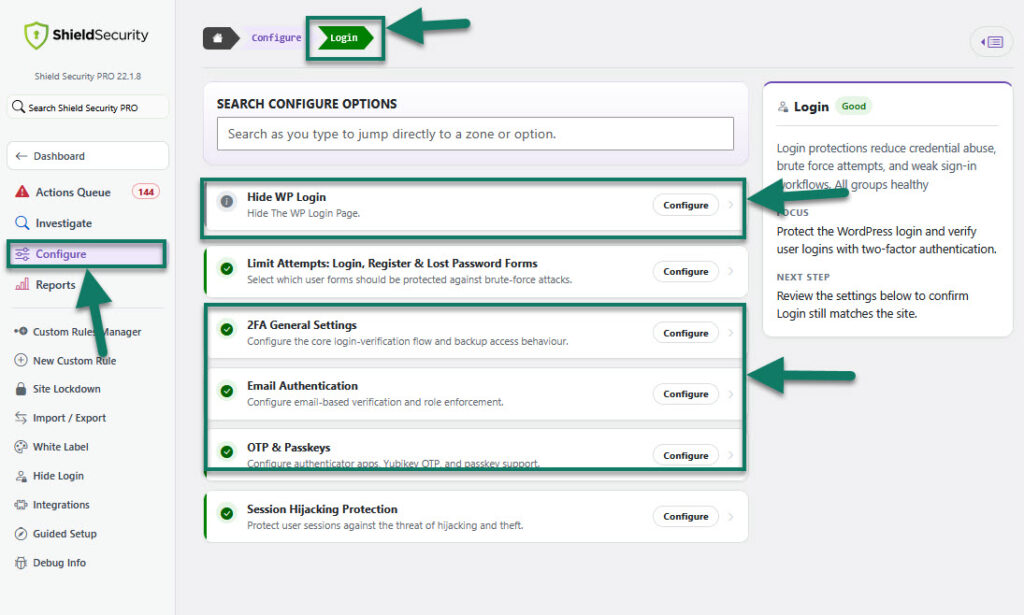This screenshot has height=615, width=1024.
Task: Click the magnifier icon in Search Shield Security PRO
Action: click(18, 106)
